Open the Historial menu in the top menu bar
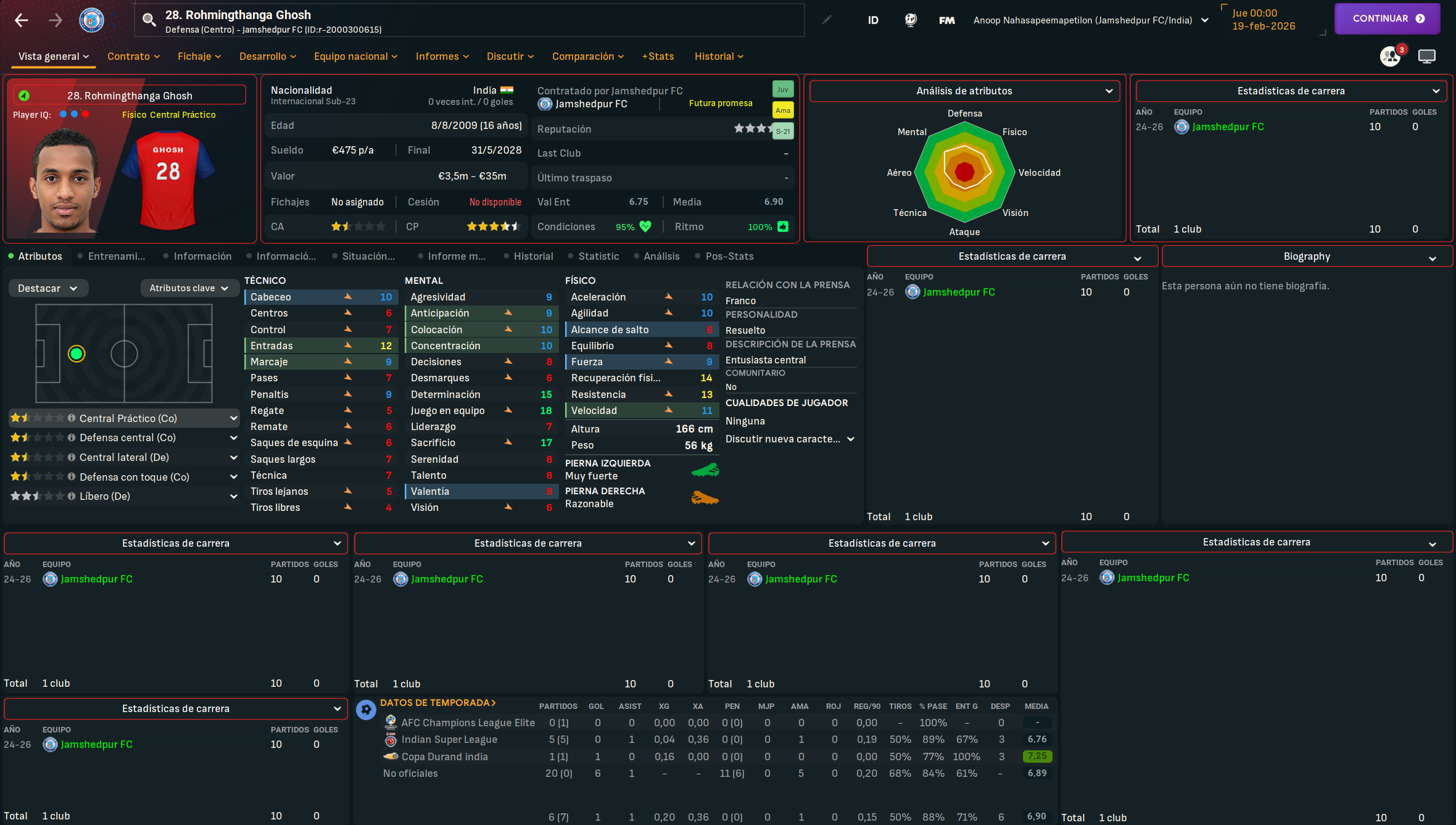The width and height of the screenshot is (1456, 825). [x=719, y=56]
